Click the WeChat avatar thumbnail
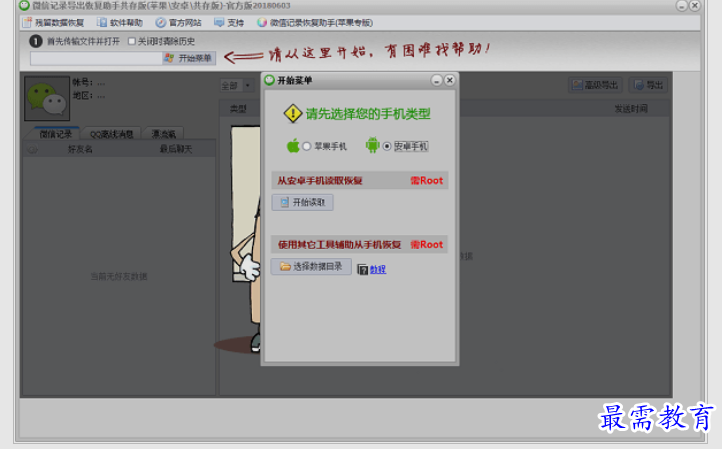The height and width of the screenshot is (449, 722). (47, 99)
